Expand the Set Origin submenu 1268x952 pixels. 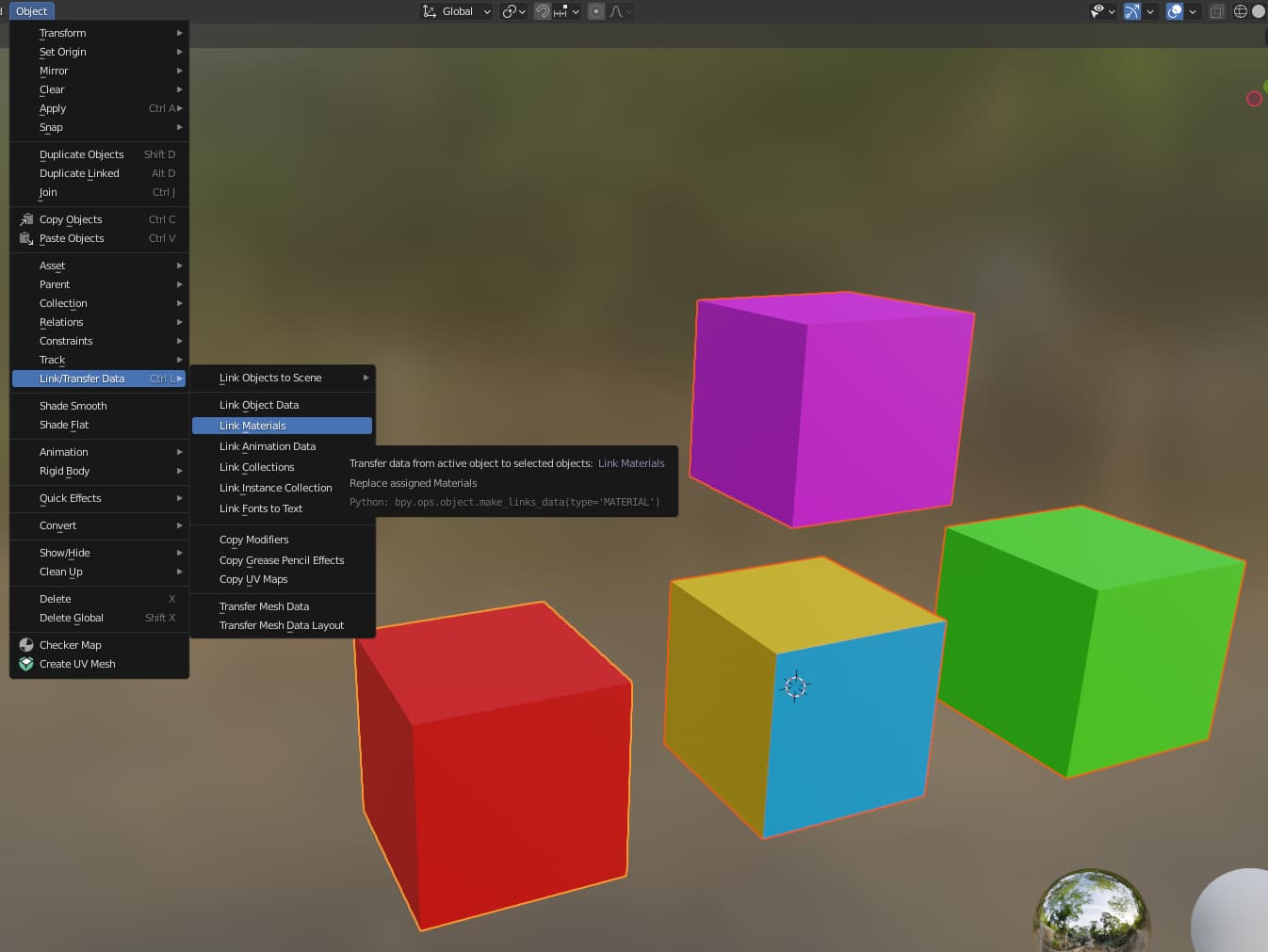(99, 52)
